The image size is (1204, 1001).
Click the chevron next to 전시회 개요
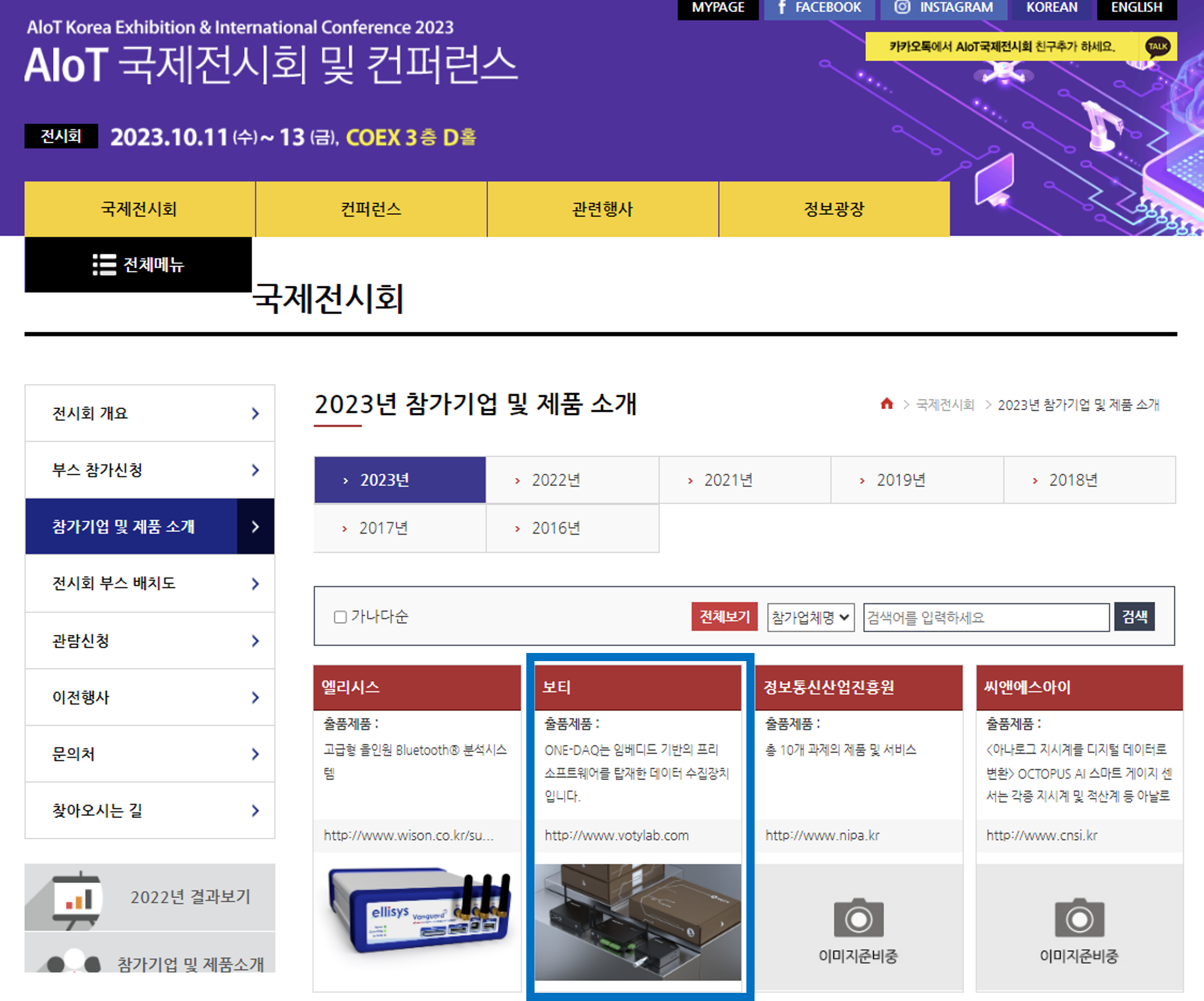255,414
